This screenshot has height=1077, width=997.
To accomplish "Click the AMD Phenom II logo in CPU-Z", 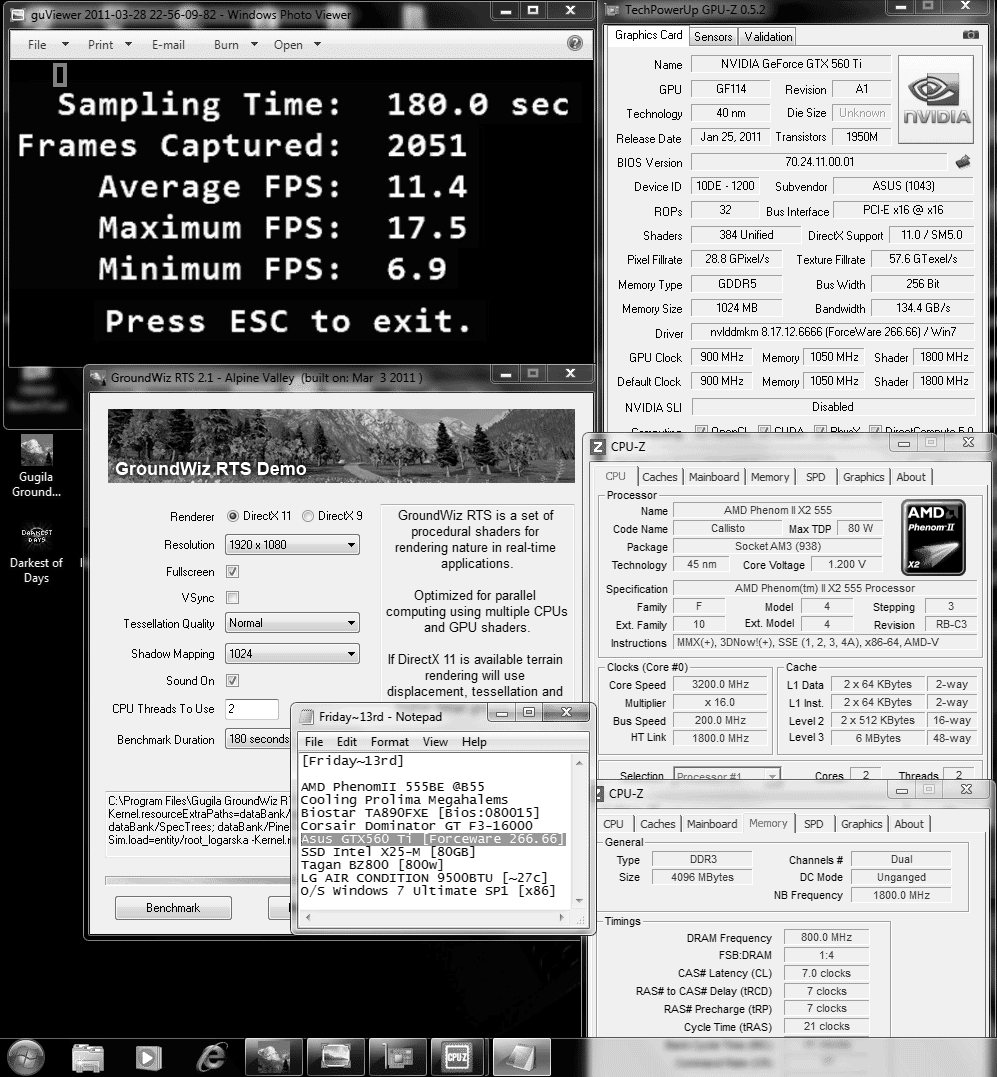I will [x=932, y=537].
